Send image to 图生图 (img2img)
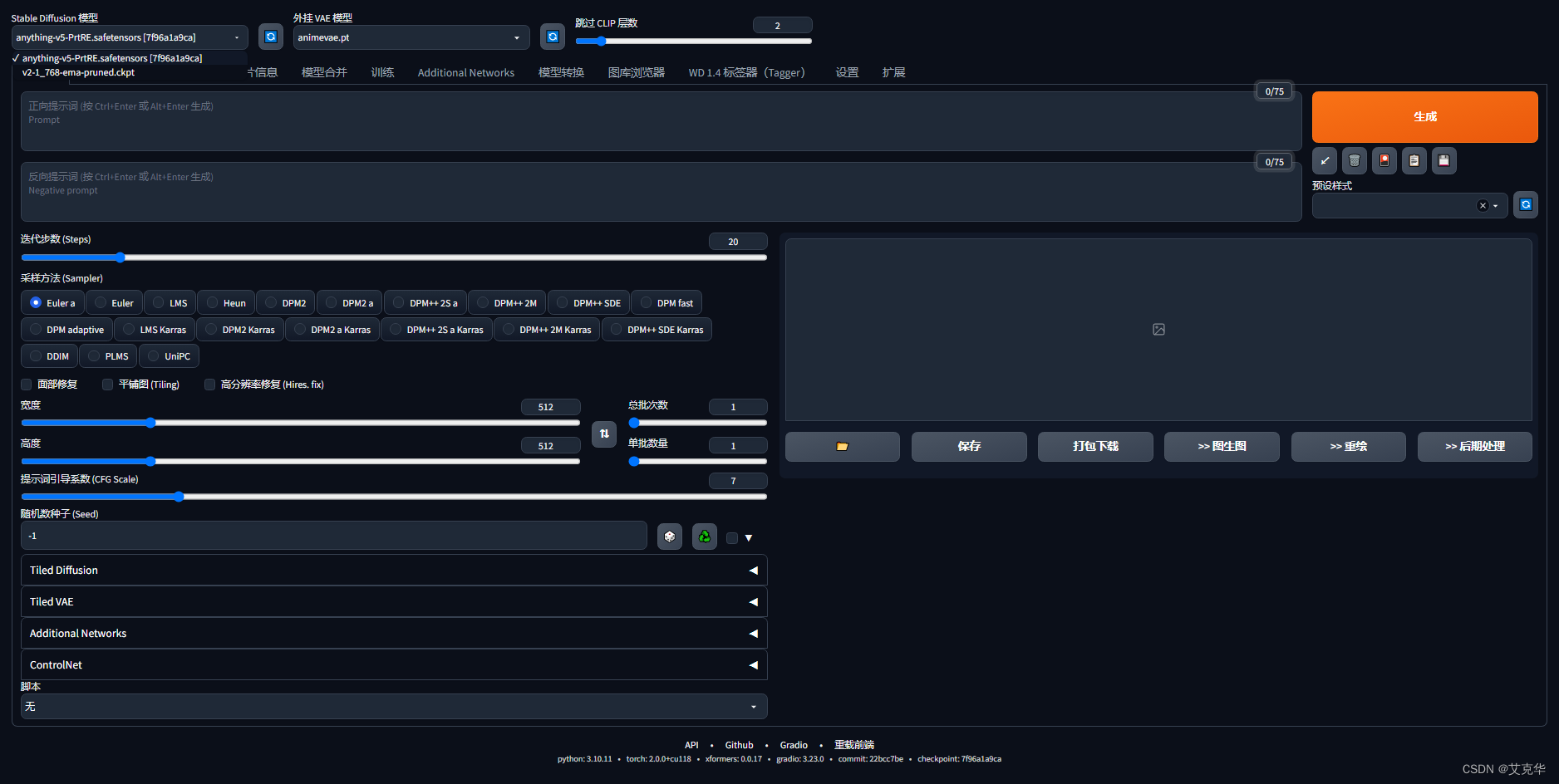 coord(1222,446)
